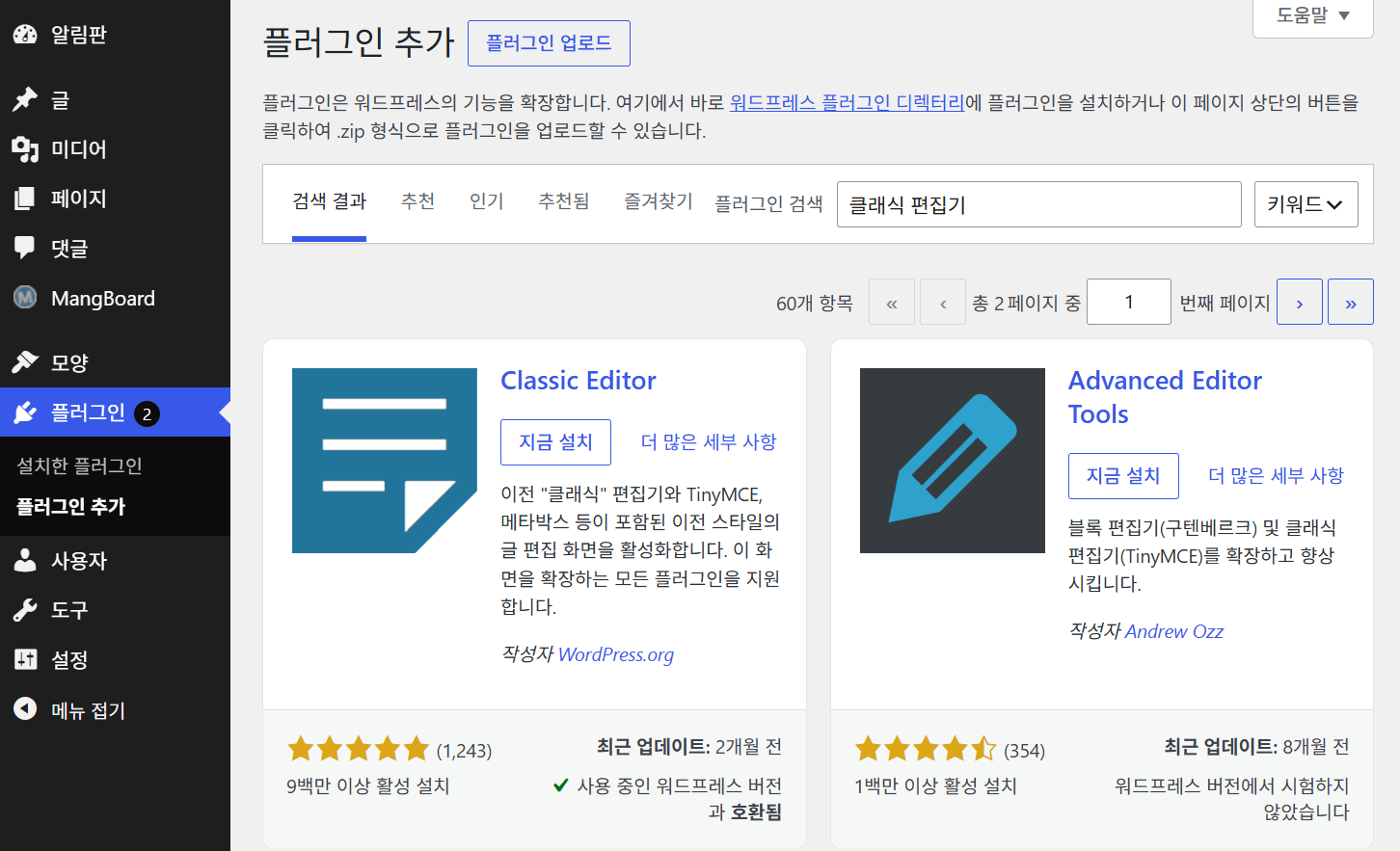Viewport: 1400px width, 851px height.
Task: Open the 워드프레스 플러그인 디렉터리 link
Action: (x=847, y=102)
